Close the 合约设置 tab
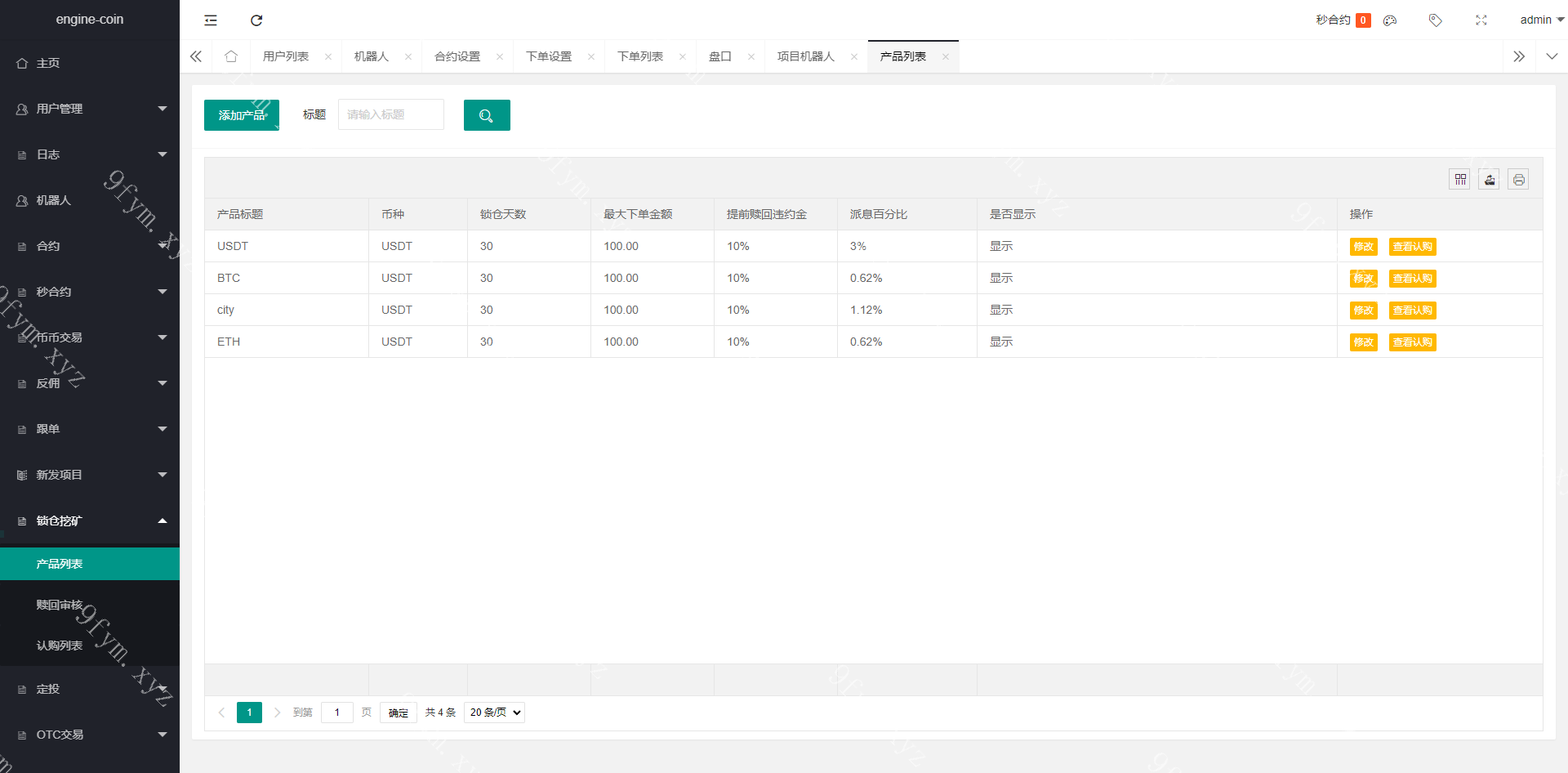The height and width of the screenshot is (773, 1568). coord(500,56)
